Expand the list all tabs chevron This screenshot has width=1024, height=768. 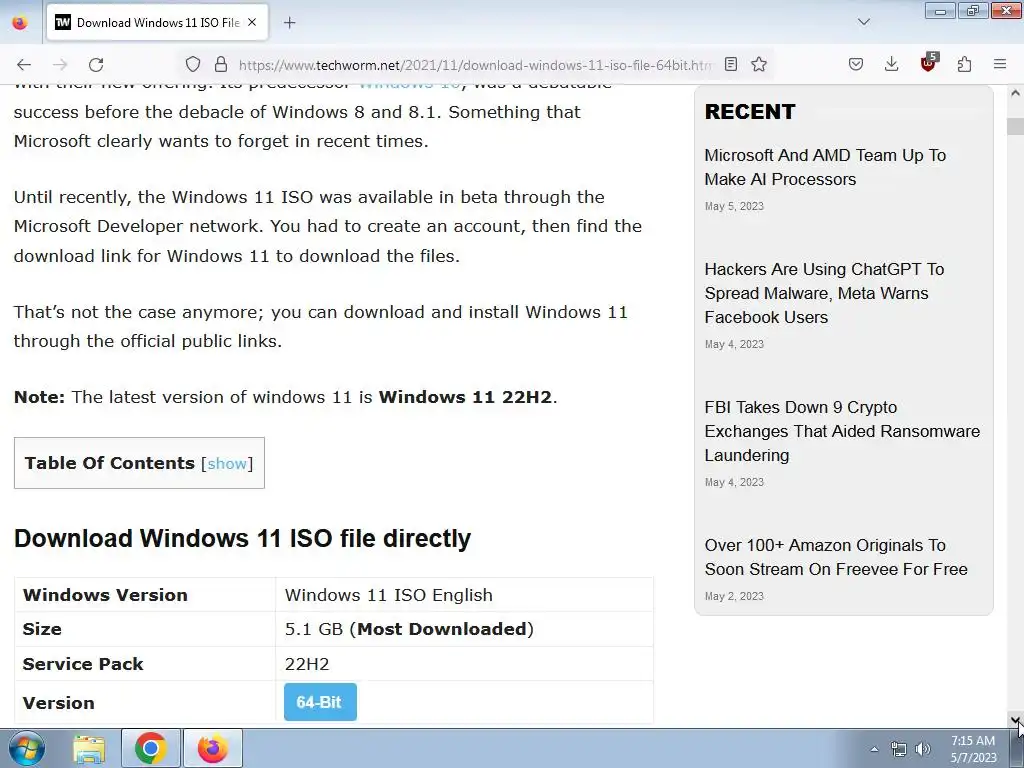point(864,22)
